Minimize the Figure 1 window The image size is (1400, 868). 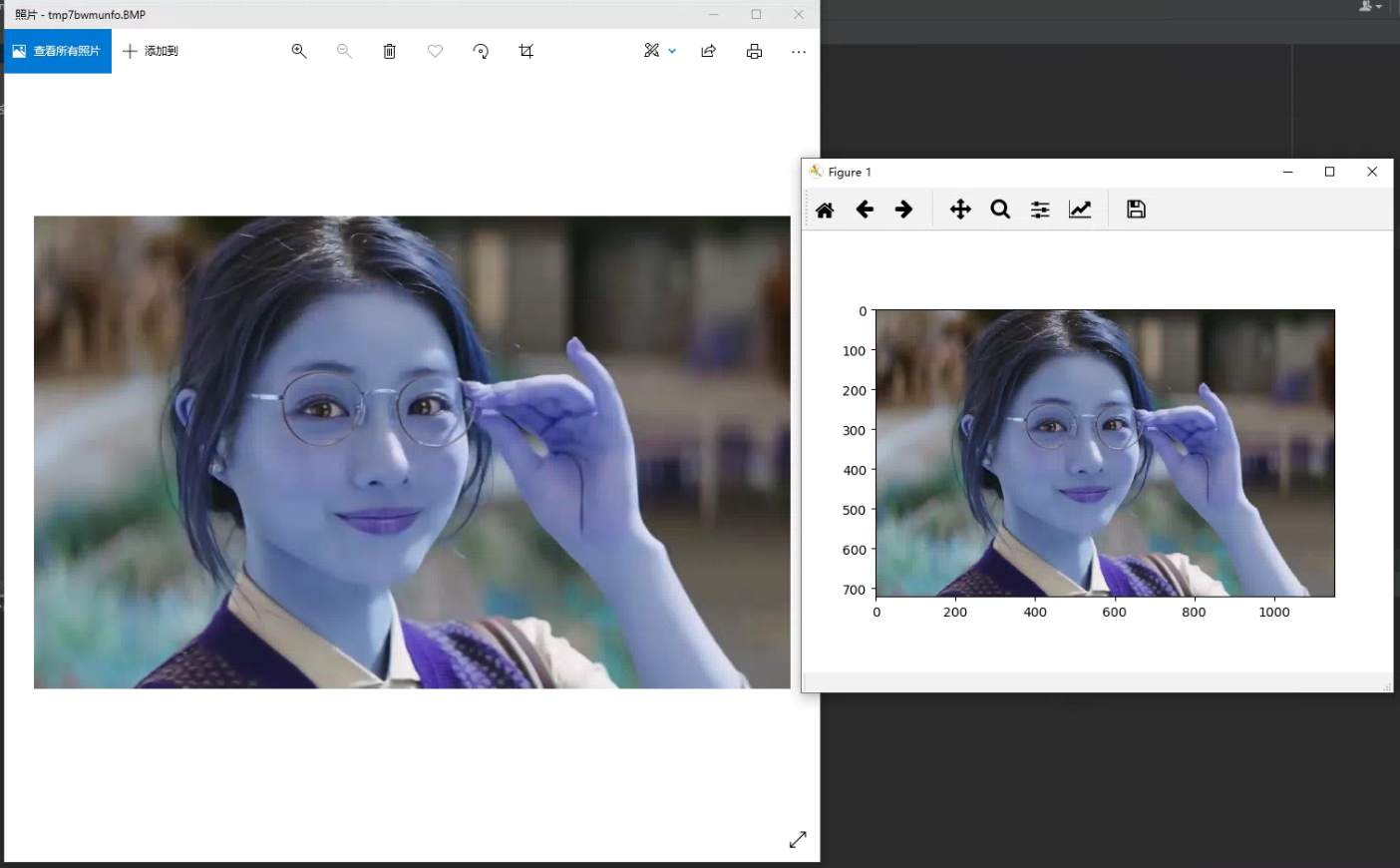pyautogui.click(x=1287, y=172)
